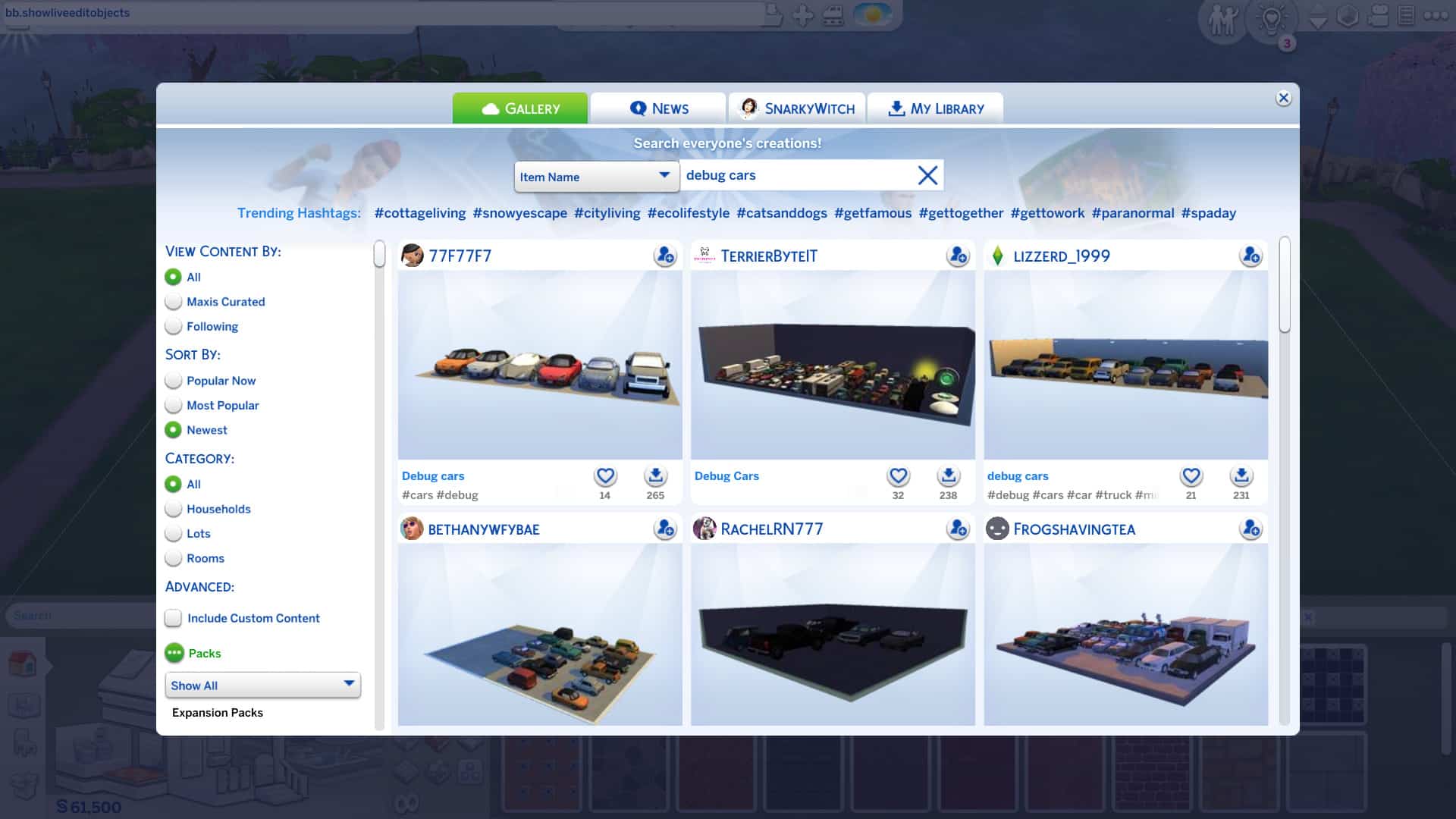Expand the Expansion Packs section
The height and width of the screenshot is (819, 1456).
[217, 712]
